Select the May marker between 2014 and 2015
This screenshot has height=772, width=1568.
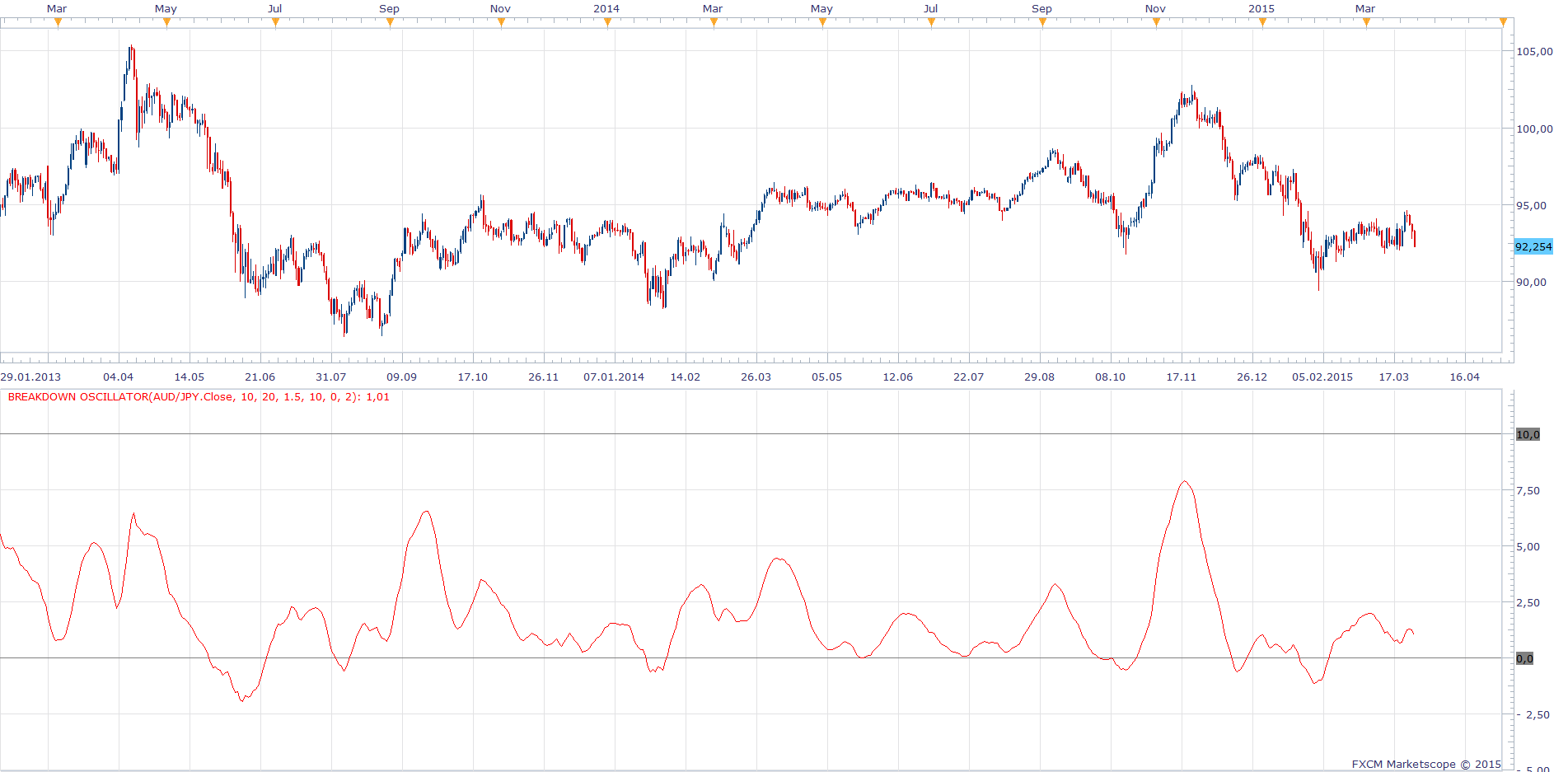tap(822, 22)
